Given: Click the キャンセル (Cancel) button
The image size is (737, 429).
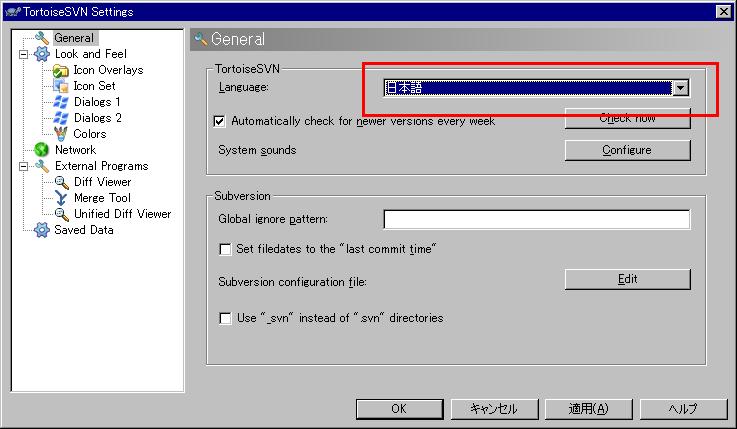Looking at the screenshot, I should 494,409.
